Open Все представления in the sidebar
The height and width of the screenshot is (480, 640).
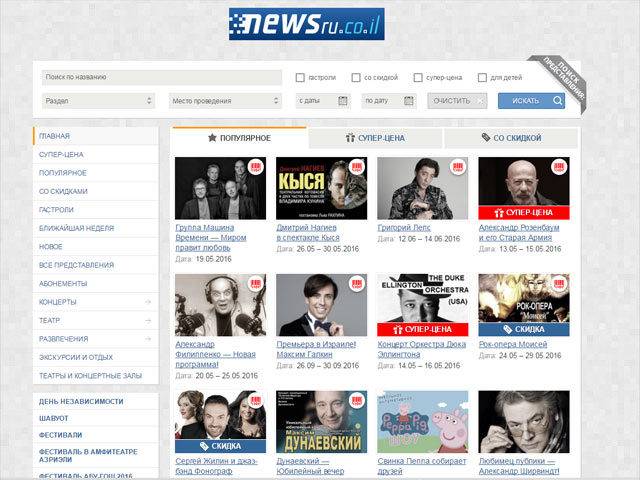[x=96, y=265]
